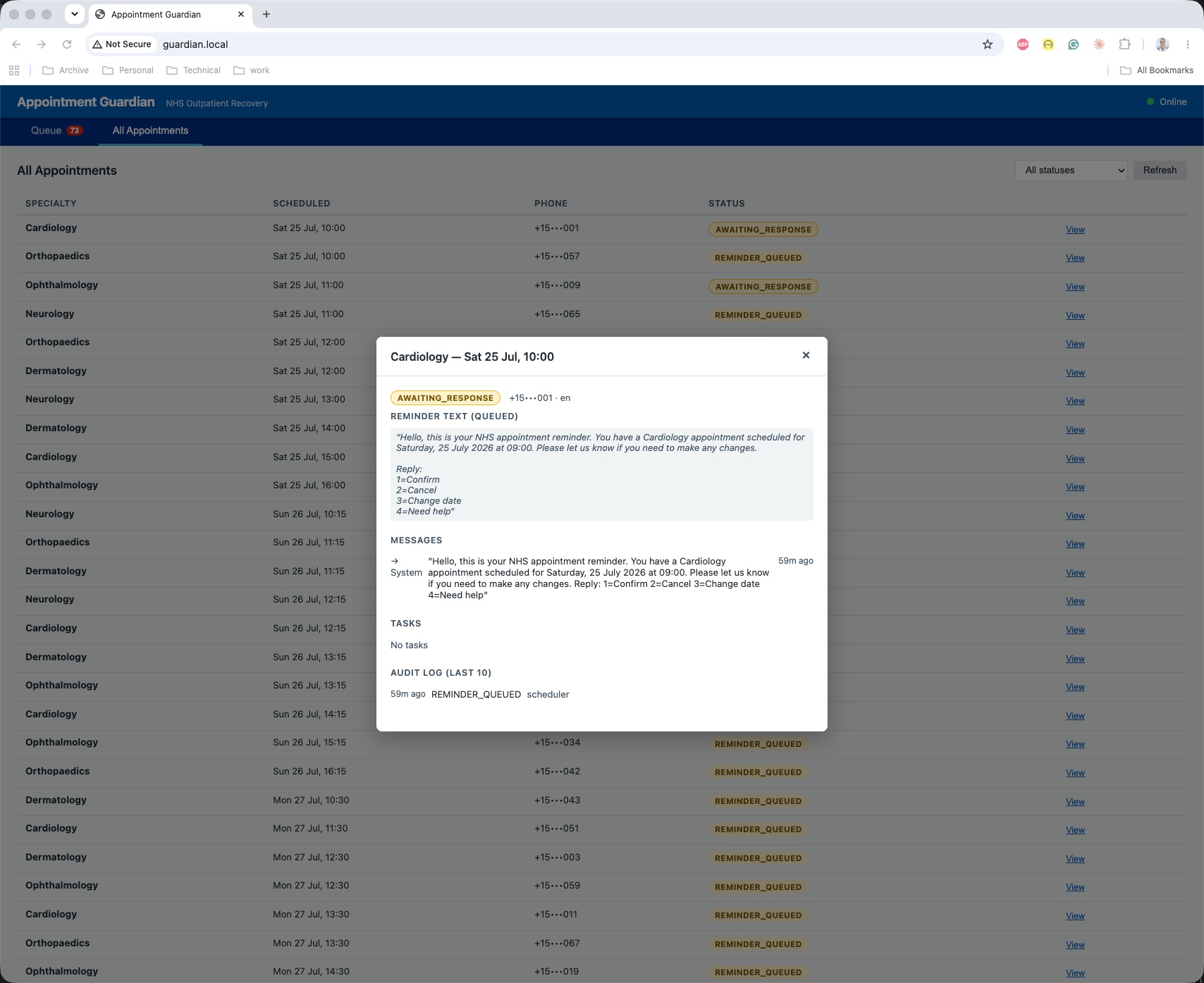Click the Queue count badge 73

(x=75, y=130)
